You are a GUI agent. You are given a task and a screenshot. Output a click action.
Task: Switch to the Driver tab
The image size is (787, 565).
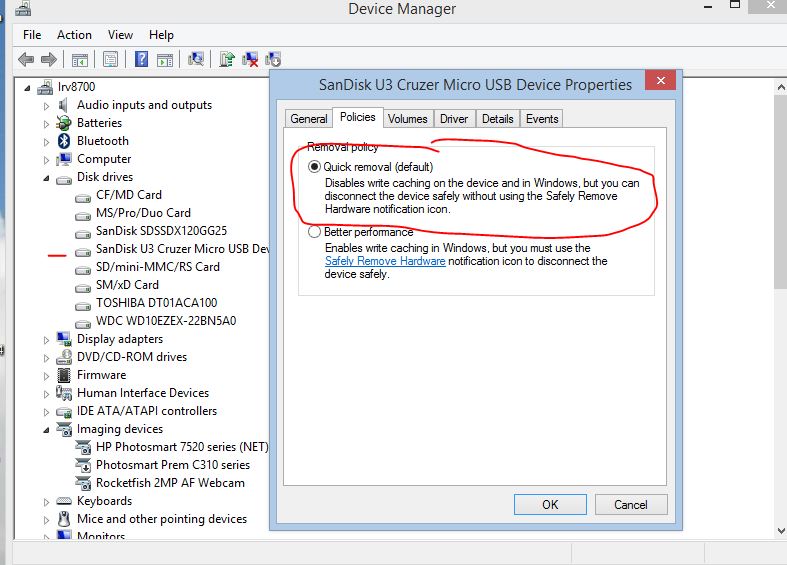[454, 119]
